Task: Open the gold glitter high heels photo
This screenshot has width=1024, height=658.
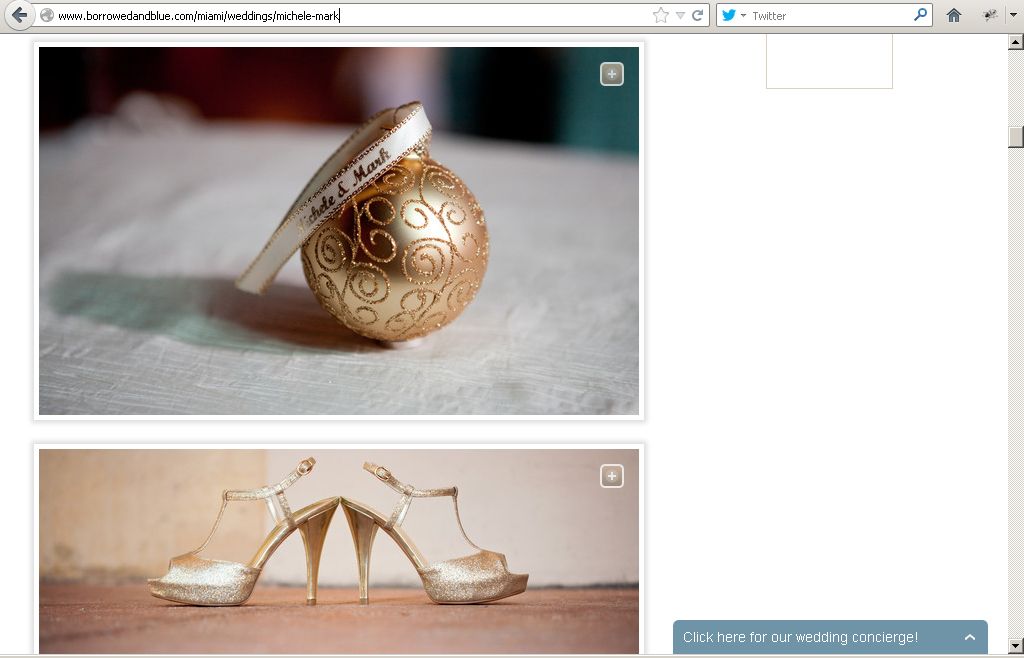Action: click(339, 552)
